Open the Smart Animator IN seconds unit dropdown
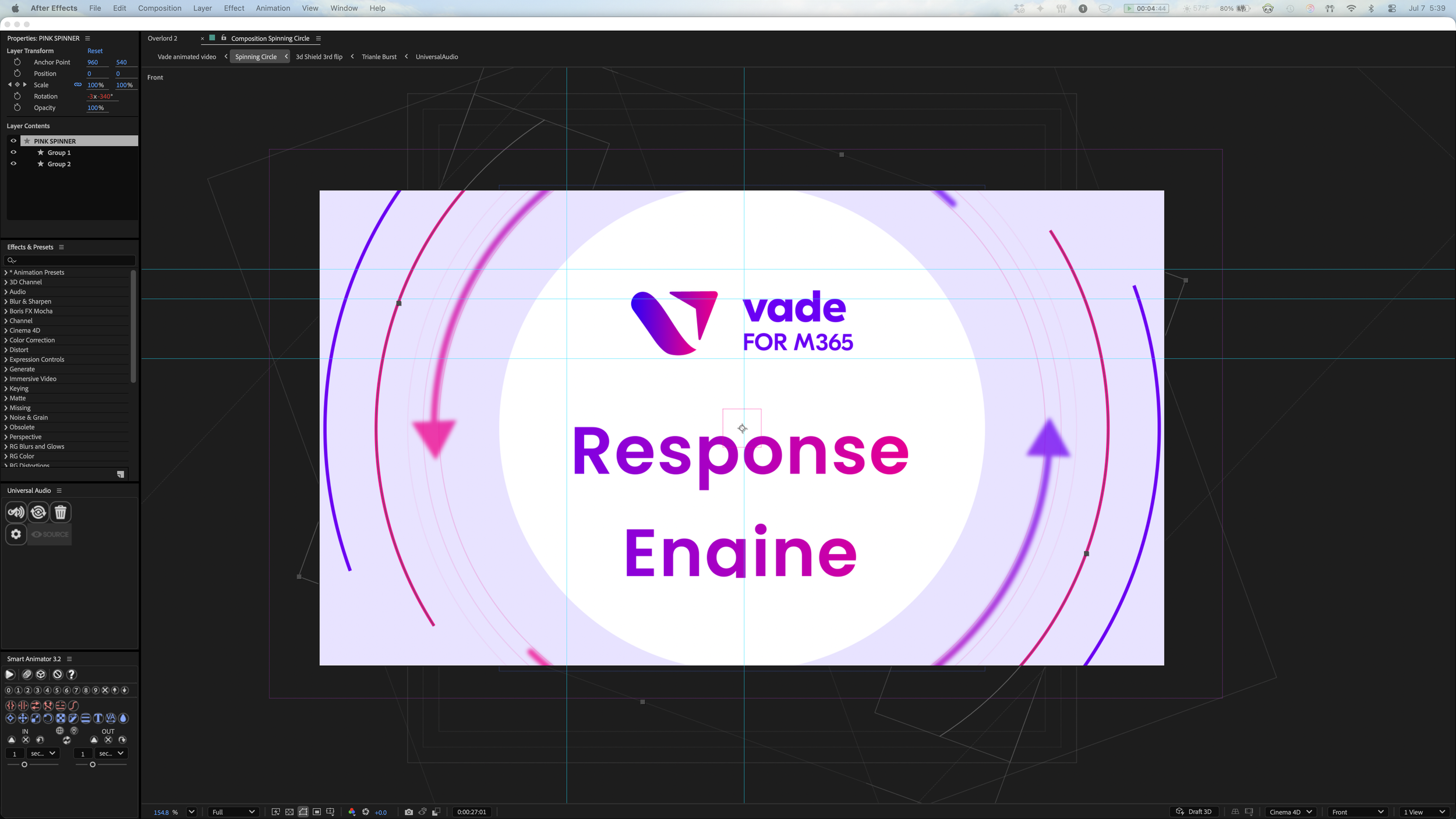Viewport: 1456px width, 819px height. pos(43,754)
